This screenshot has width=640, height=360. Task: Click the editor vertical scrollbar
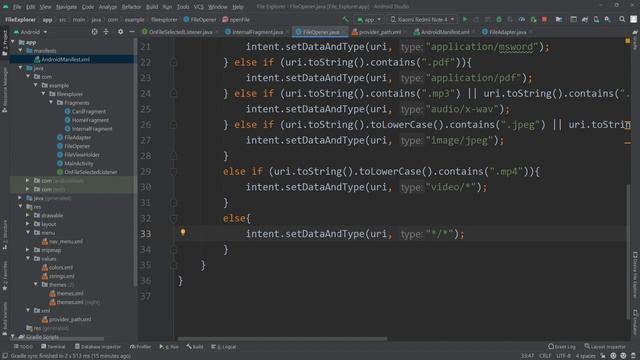coord(628,252)
